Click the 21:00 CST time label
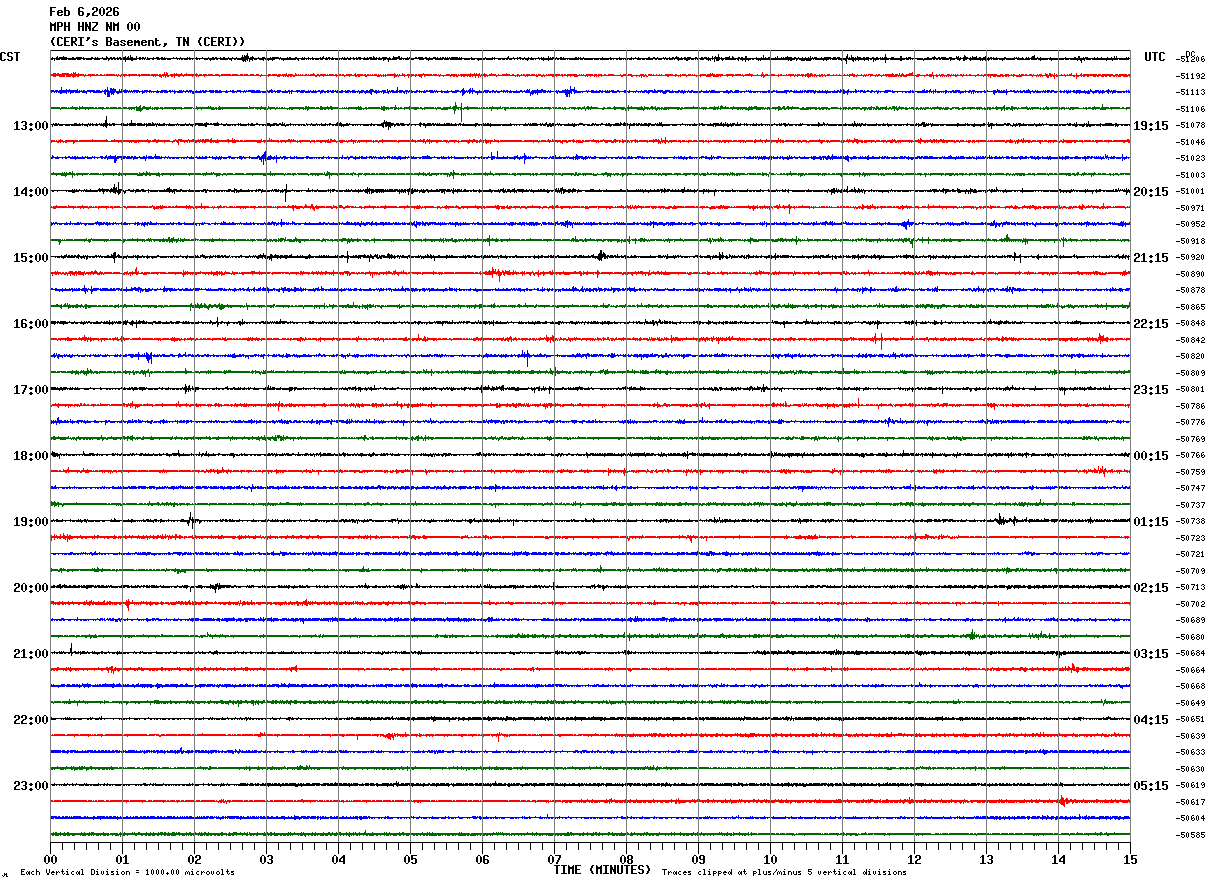This screenshot has height=886, width=1210. 30,654
